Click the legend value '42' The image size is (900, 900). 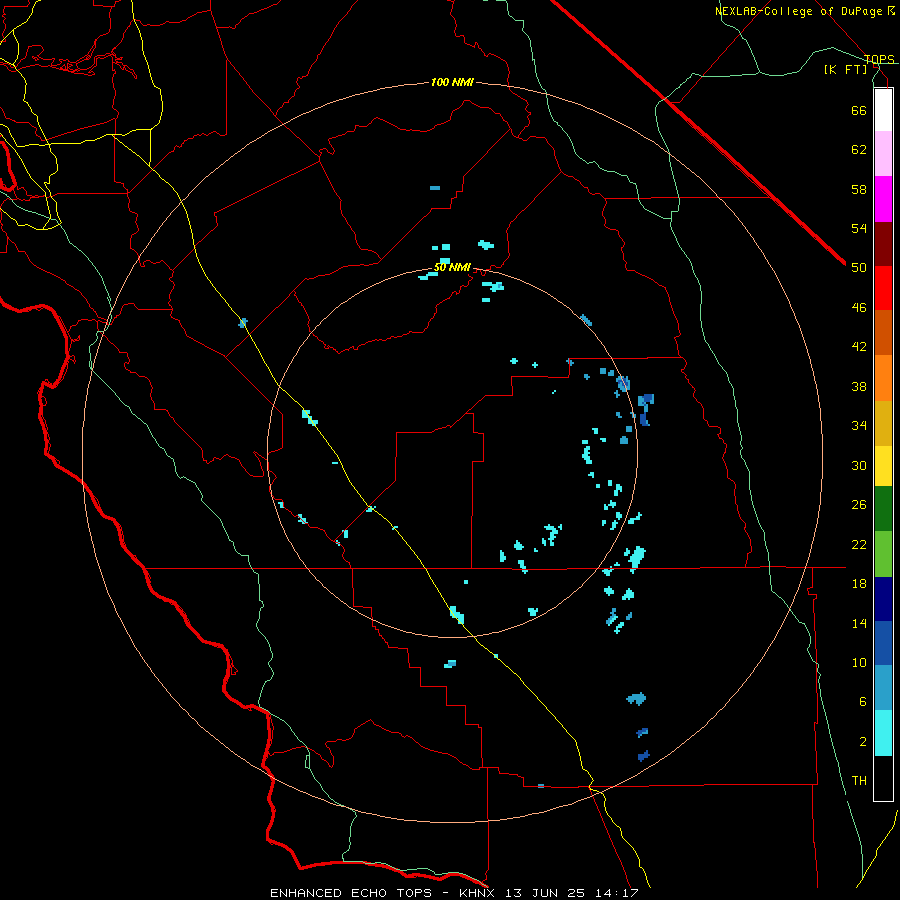click(x=859, y=347)
